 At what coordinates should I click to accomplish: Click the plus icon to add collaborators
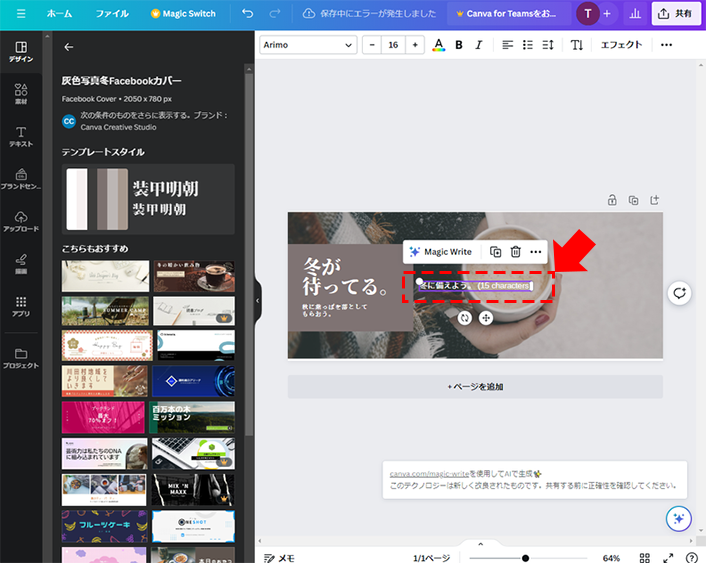coord(607,14)
